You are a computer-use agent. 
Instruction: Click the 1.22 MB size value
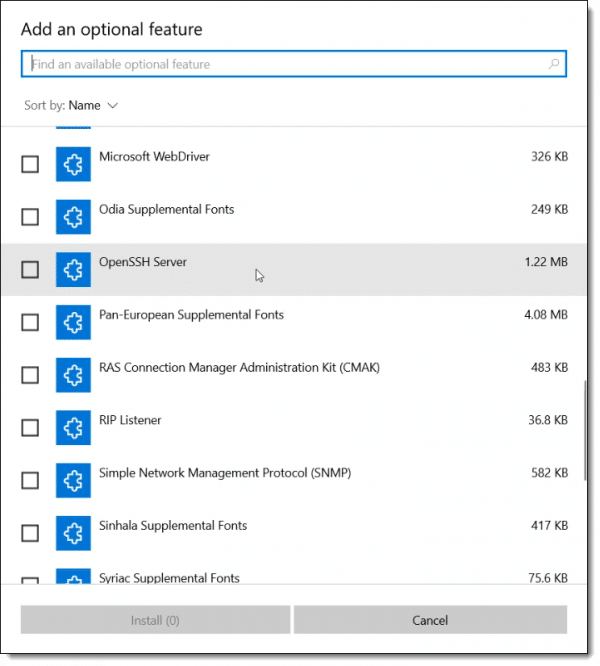[546, 262]
